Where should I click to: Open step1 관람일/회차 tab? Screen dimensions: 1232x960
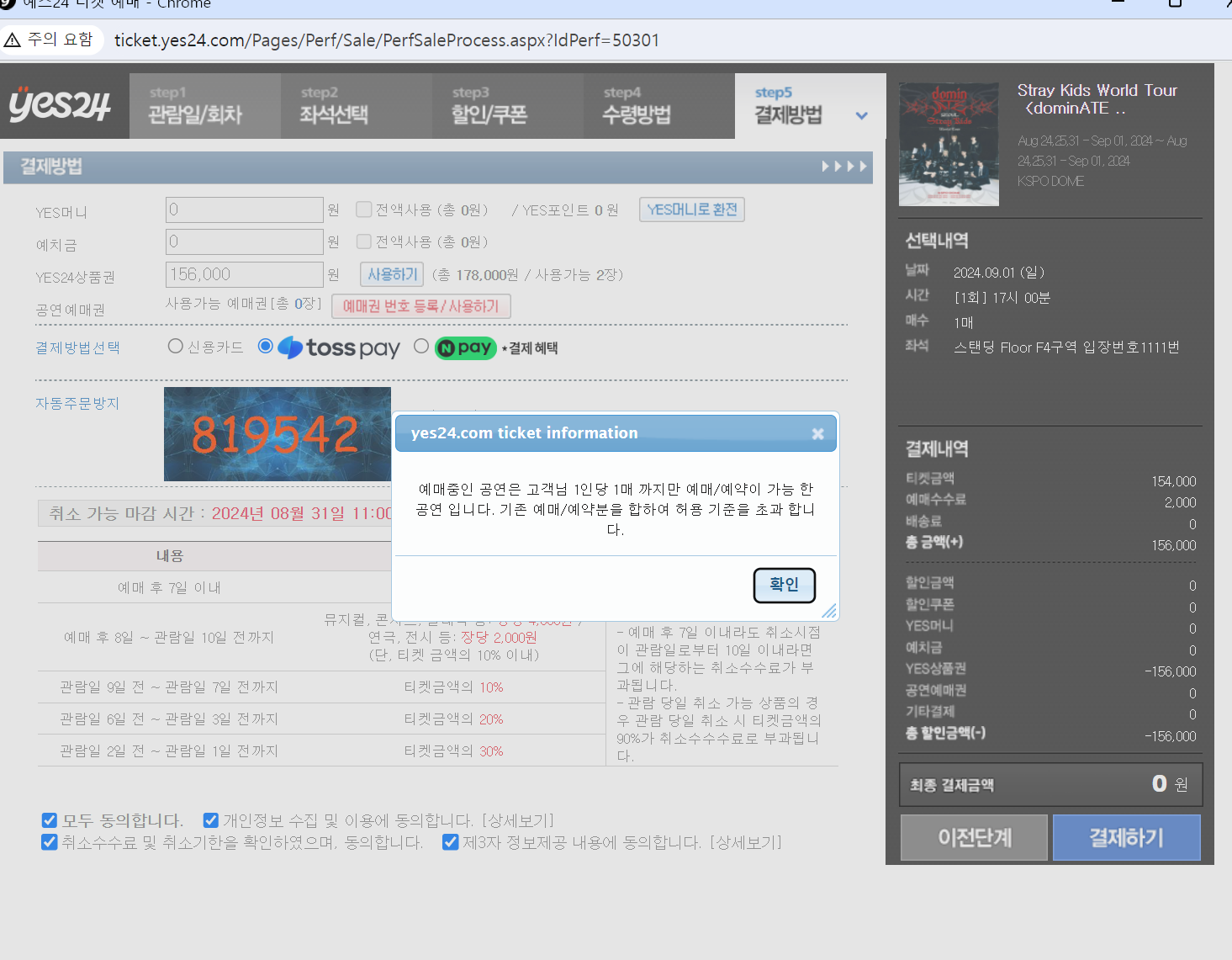pos(204,106)
